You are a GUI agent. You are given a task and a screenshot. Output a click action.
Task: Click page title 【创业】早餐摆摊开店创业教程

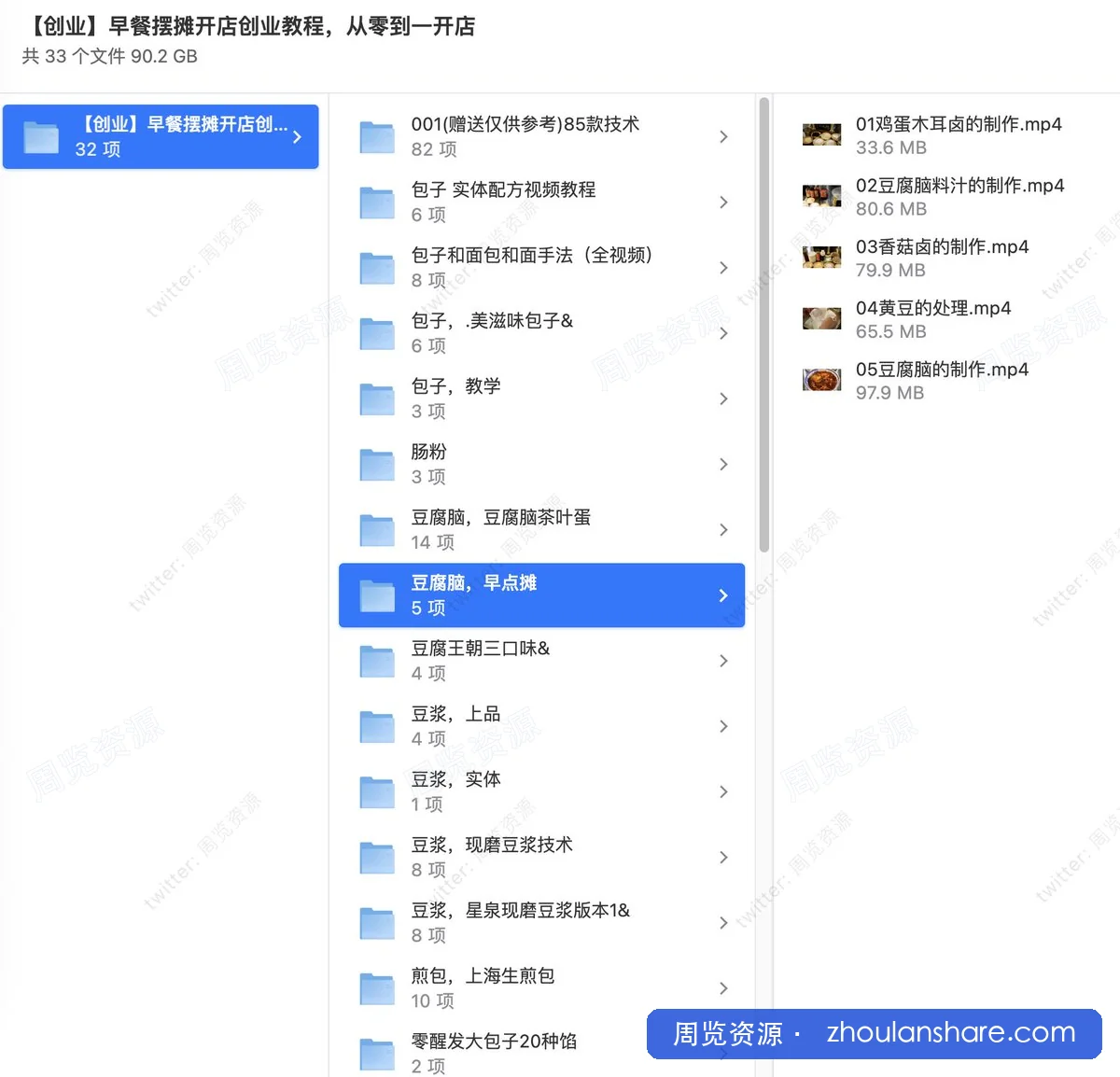pyautogui.click(x=248, y=26)
